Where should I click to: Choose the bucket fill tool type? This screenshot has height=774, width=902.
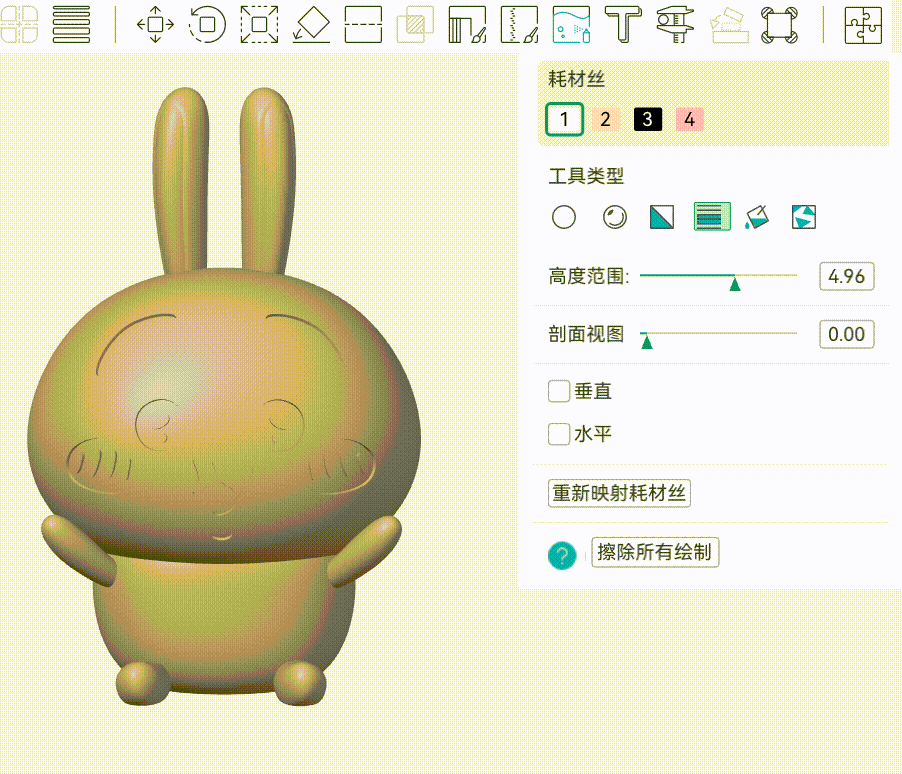[756, 217]
